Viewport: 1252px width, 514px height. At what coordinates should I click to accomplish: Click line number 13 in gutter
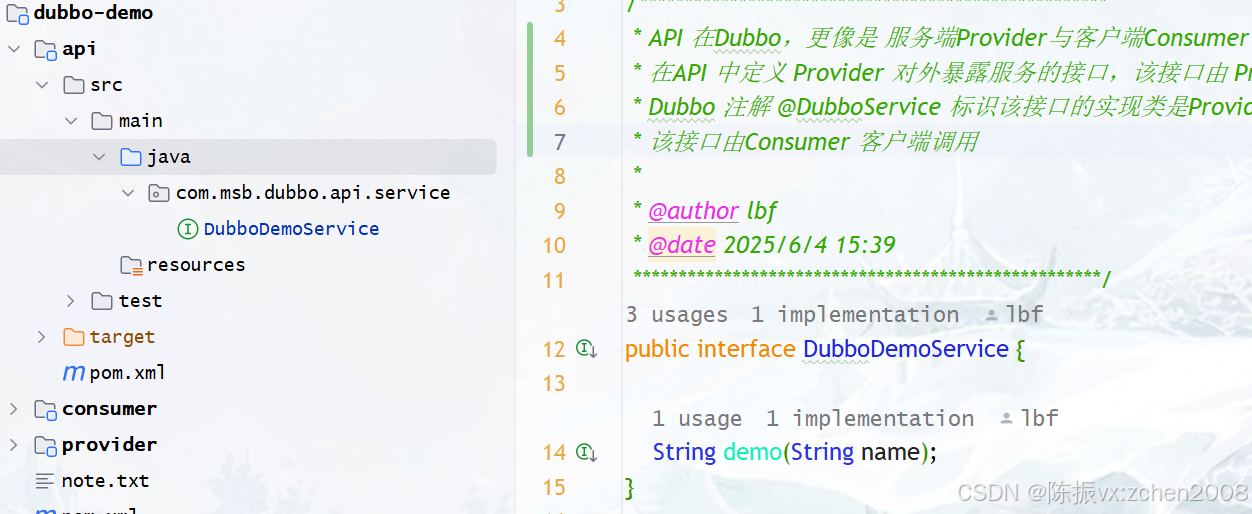pyautogui.click(x=554, y=384)
